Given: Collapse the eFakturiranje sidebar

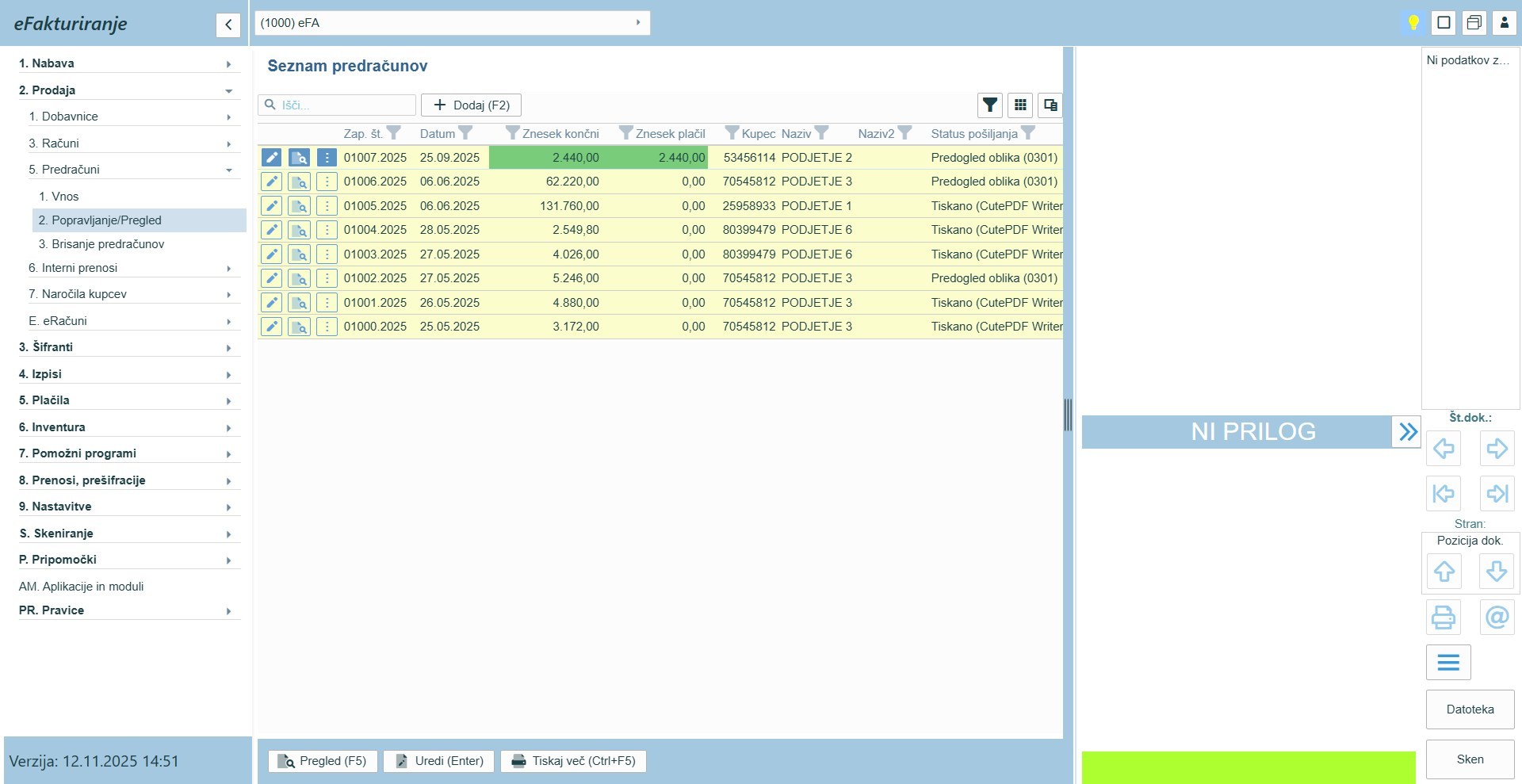Looking at the screenshot, I should point(228,25).
